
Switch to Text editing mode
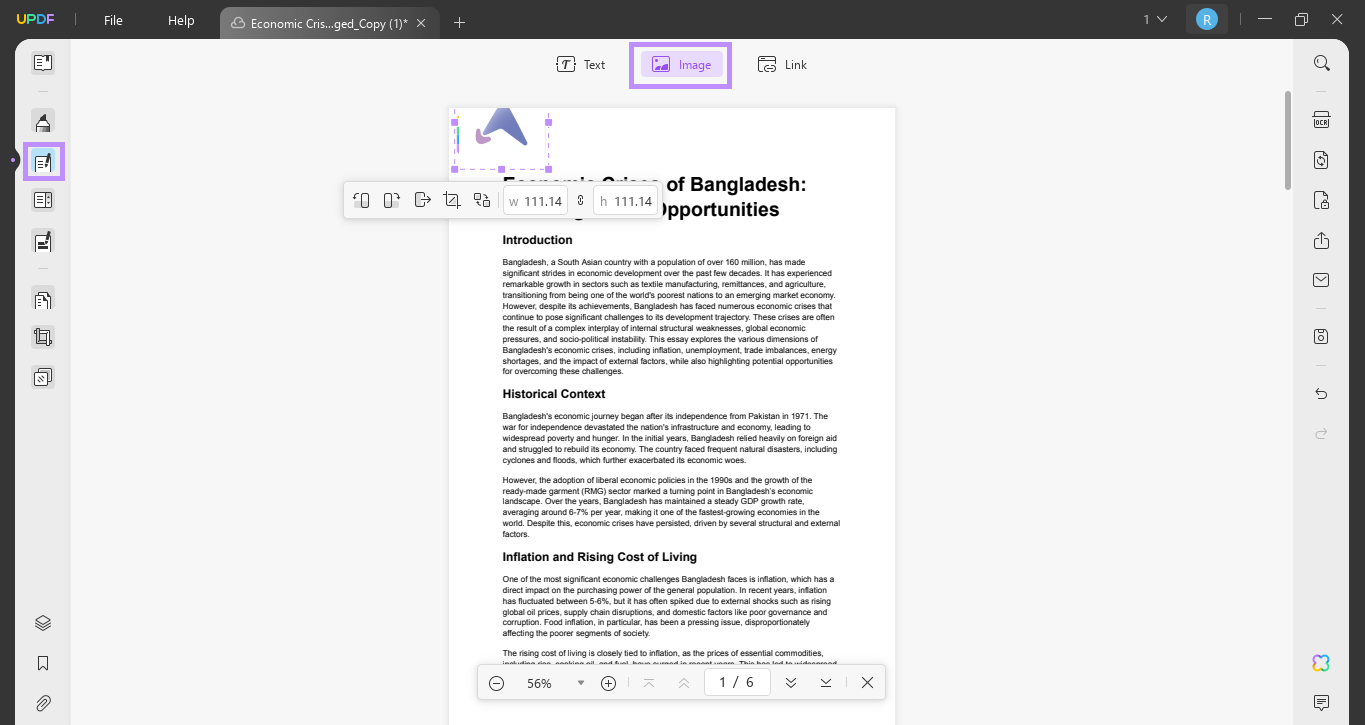tap(581, 64)
